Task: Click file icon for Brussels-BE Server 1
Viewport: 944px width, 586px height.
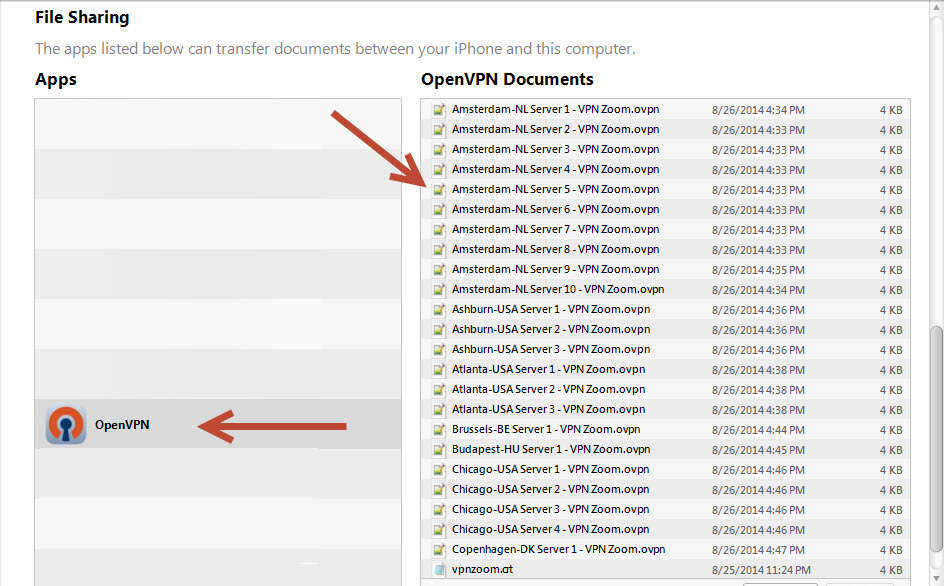Action: pos(439,429)
